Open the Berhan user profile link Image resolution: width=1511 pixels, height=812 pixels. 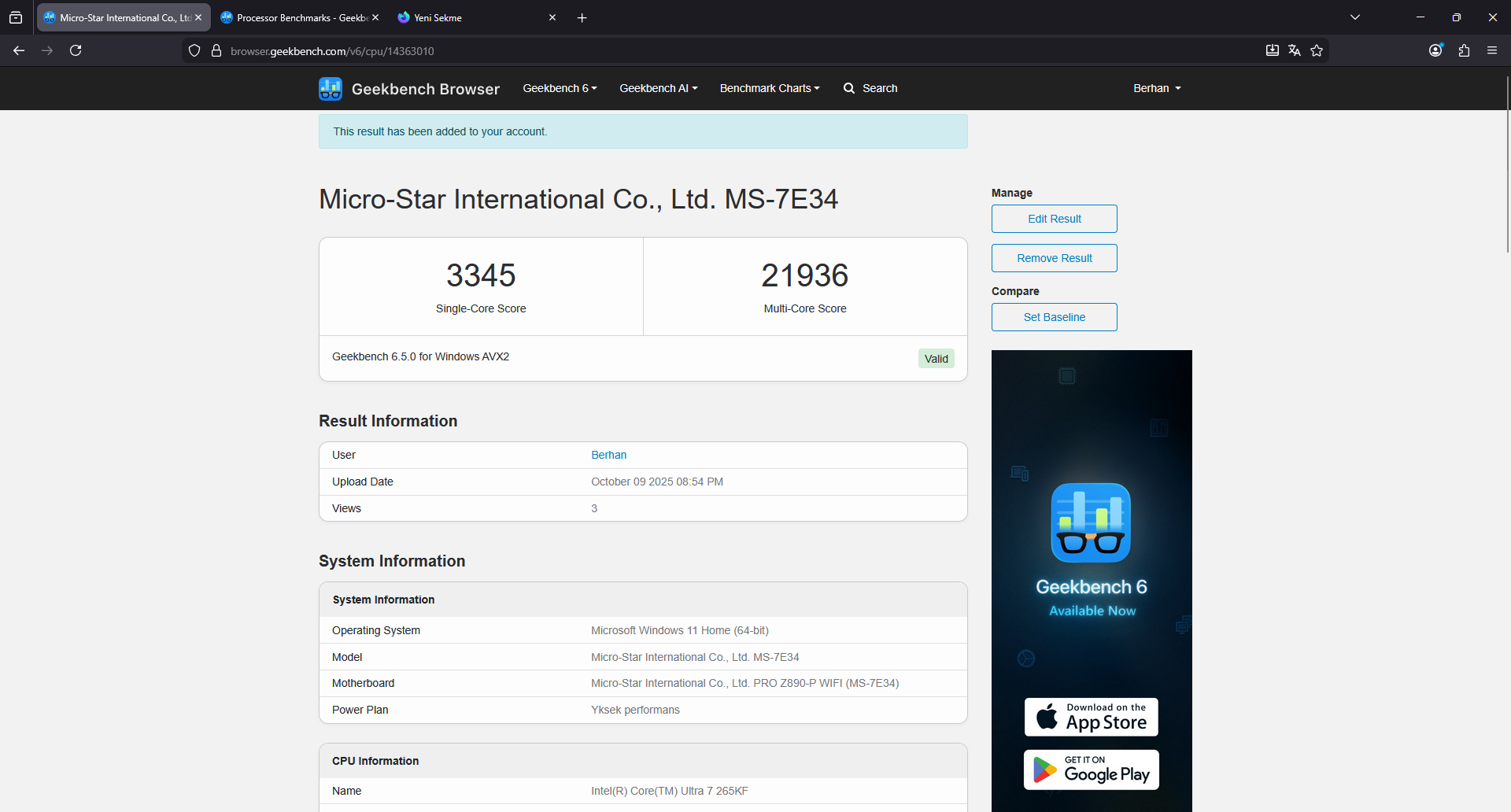(x=609, y=455)
